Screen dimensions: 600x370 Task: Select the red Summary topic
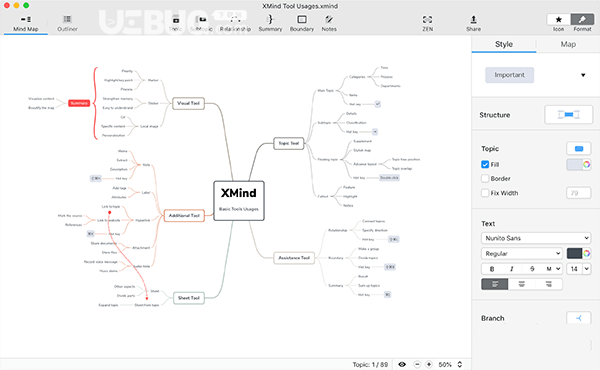tap(79, 103)
